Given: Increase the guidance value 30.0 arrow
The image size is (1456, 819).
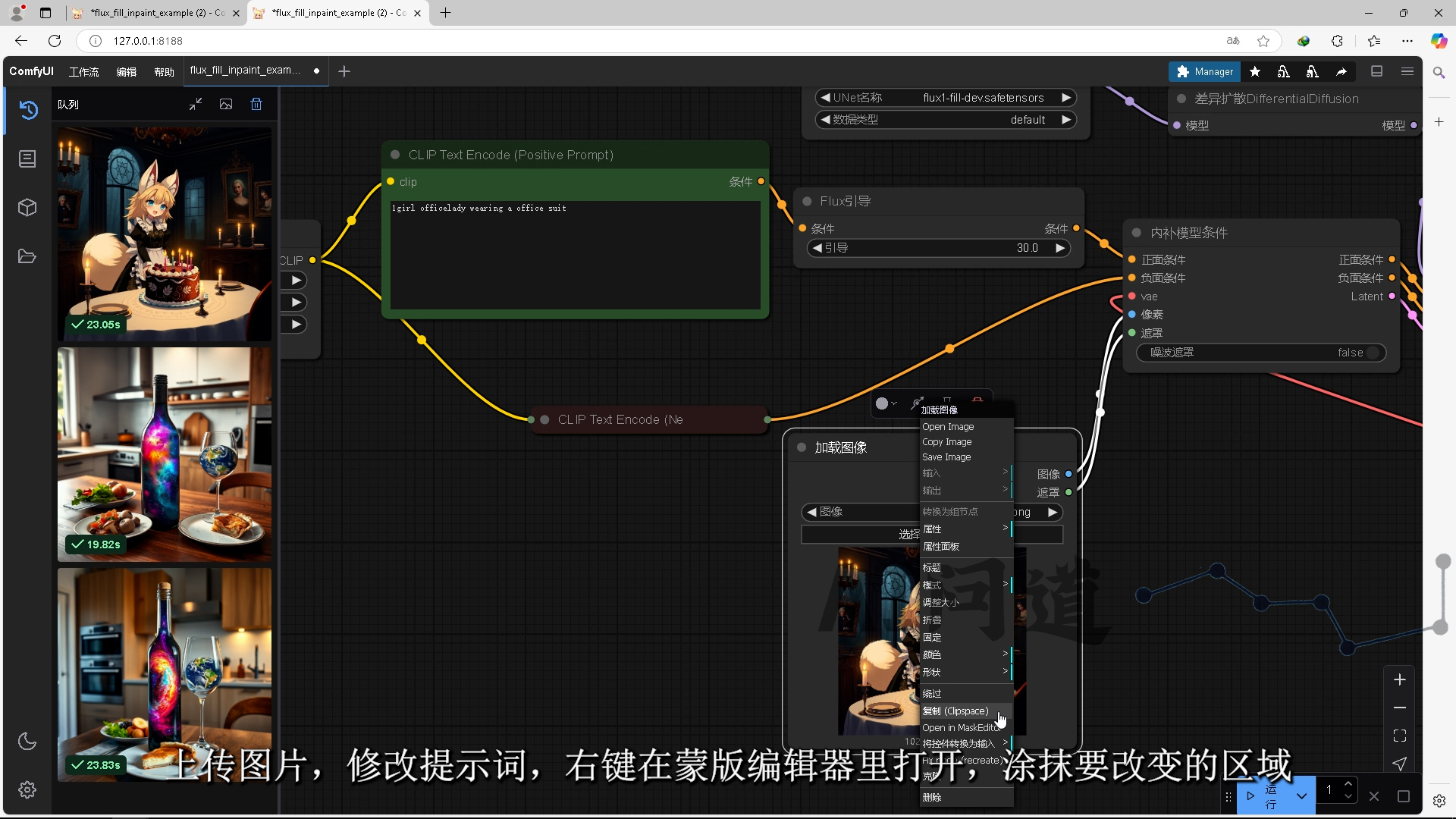Looking at the screenshot, I should point(1059,248).
